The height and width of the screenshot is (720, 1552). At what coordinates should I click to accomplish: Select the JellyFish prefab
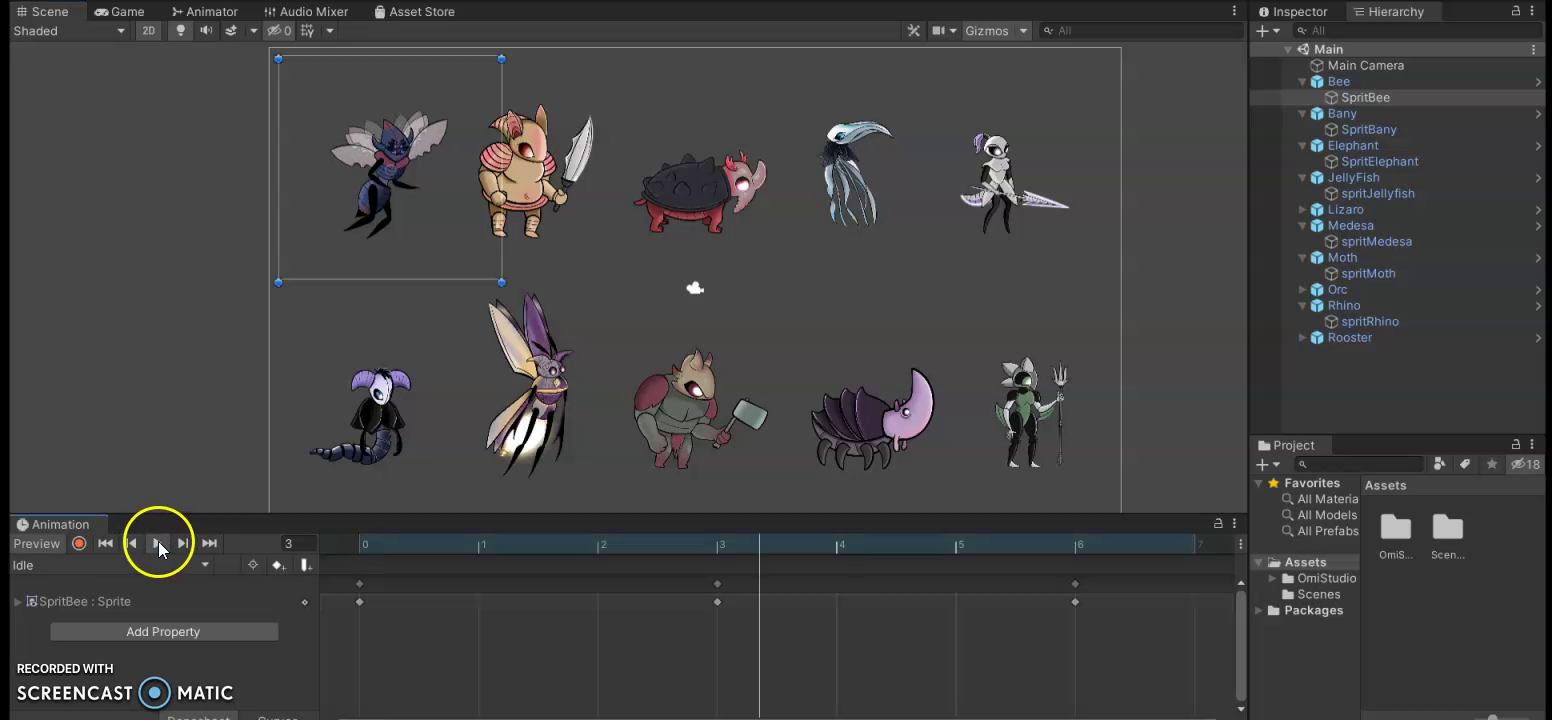[1353, 177]
